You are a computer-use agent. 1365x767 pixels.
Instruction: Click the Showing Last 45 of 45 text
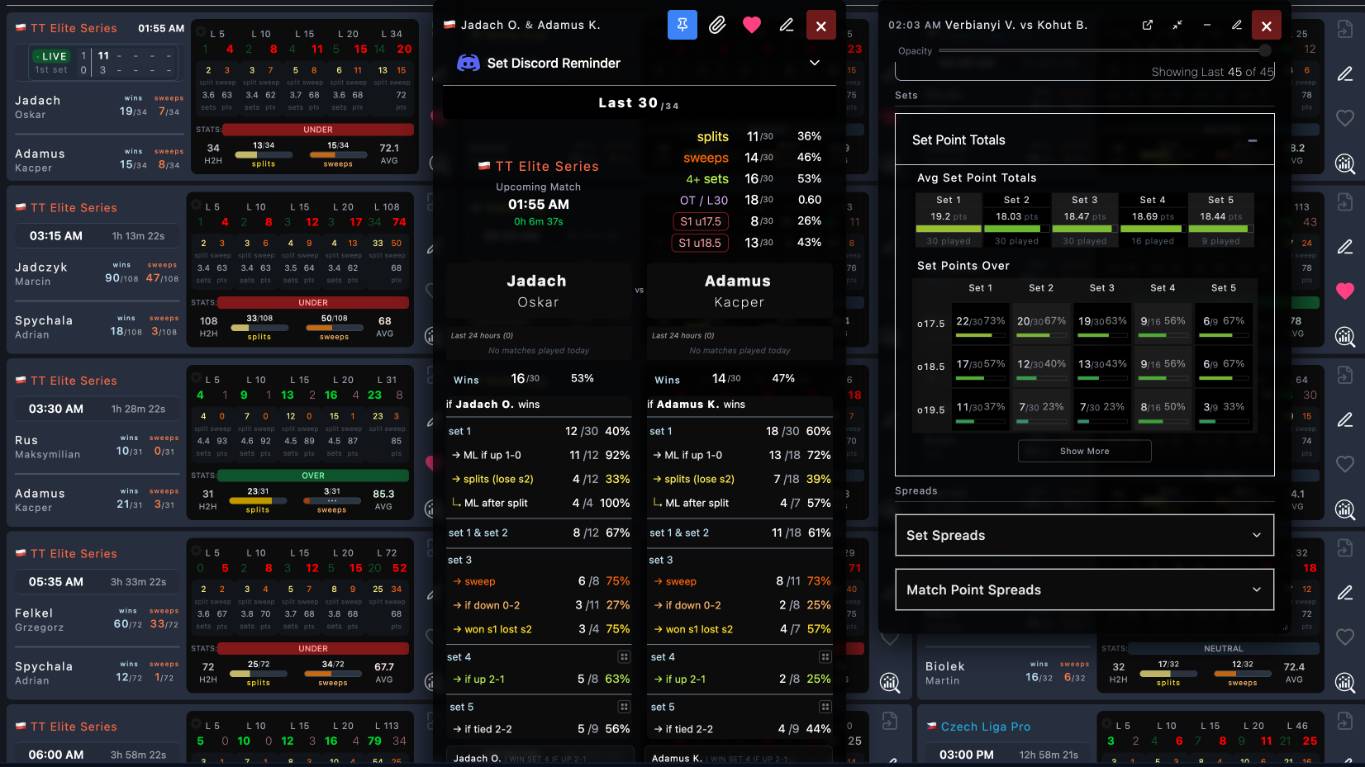pyautogui.click(x=1213, y=72)
